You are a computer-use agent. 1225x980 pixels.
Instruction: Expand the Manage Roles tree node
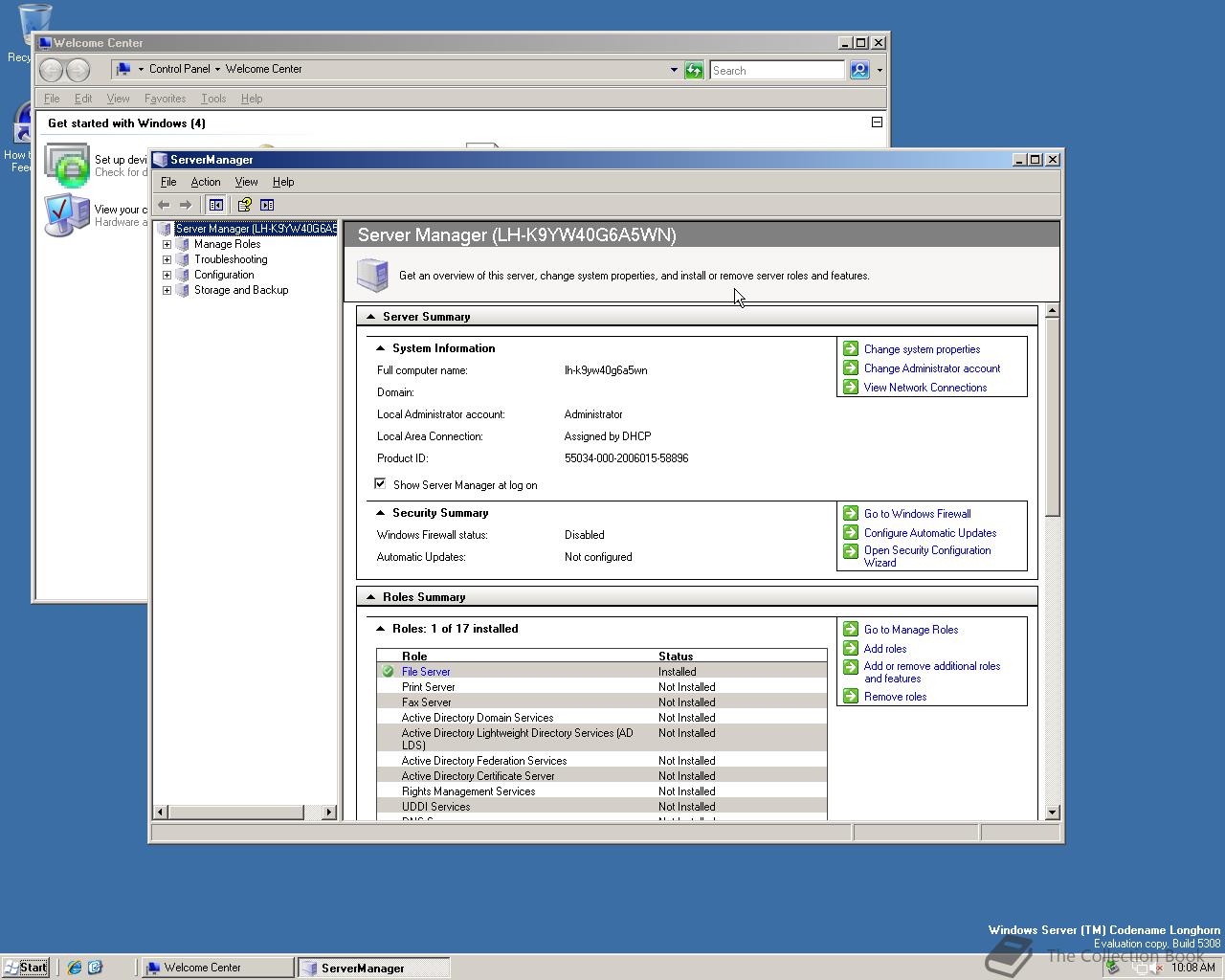[x=167, y=244]
